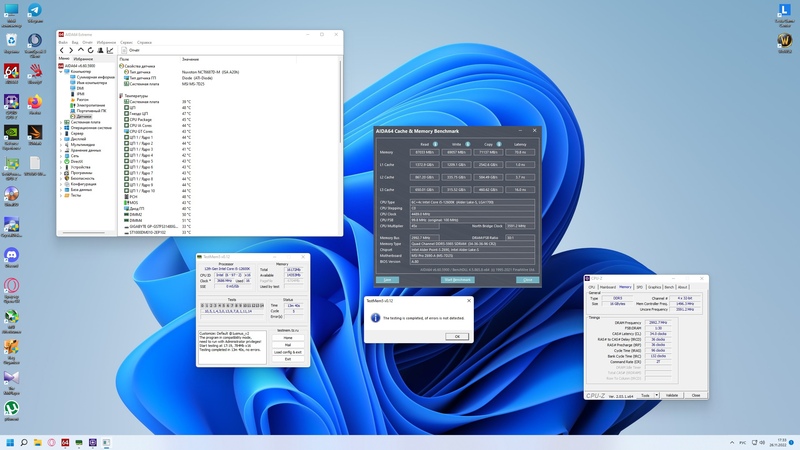Expand Тесты tree node
This screenshot has width=800, height=450.
[x=61, y=195]
